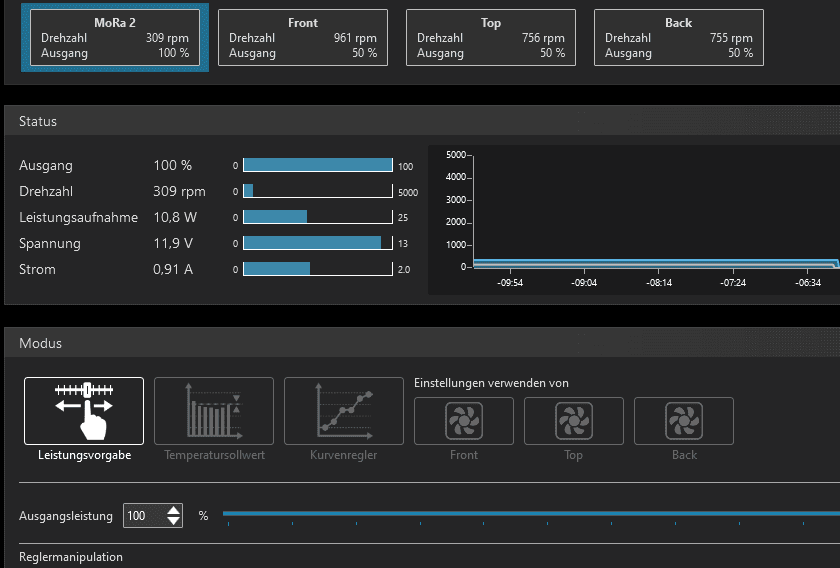Click the Reglermanipulation heading

pyautogui.click(x=71, y=557)
